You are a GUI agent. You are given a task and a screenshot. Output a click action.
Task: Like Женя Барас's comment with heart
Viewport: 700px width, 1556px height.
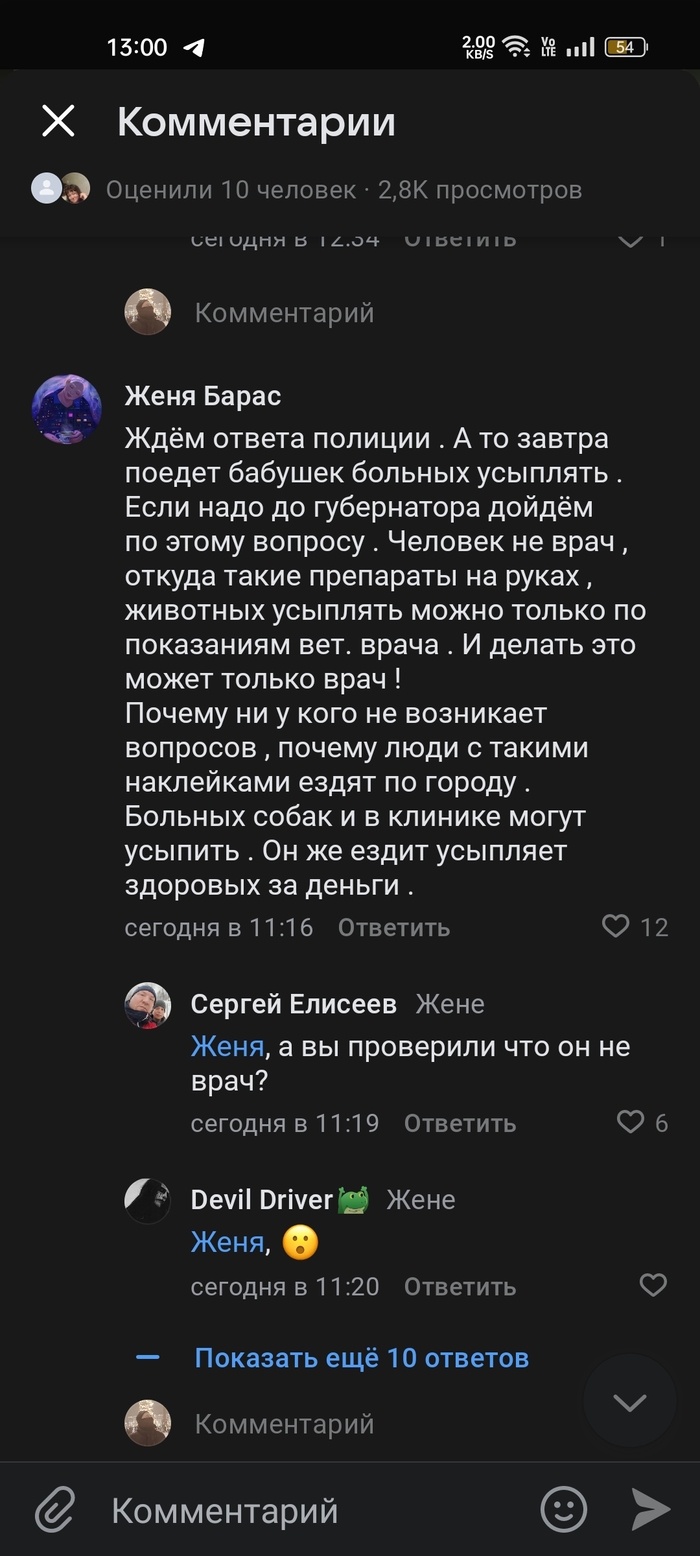616,927
